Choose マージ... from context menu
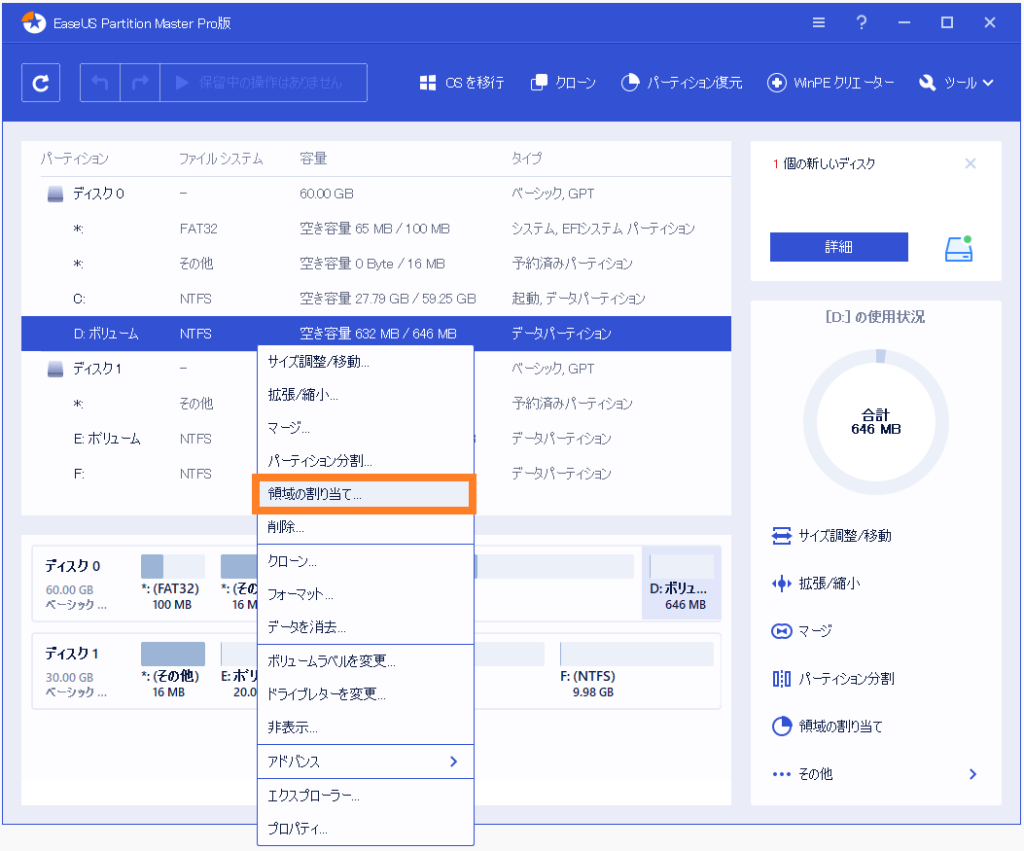 point(366,428)
